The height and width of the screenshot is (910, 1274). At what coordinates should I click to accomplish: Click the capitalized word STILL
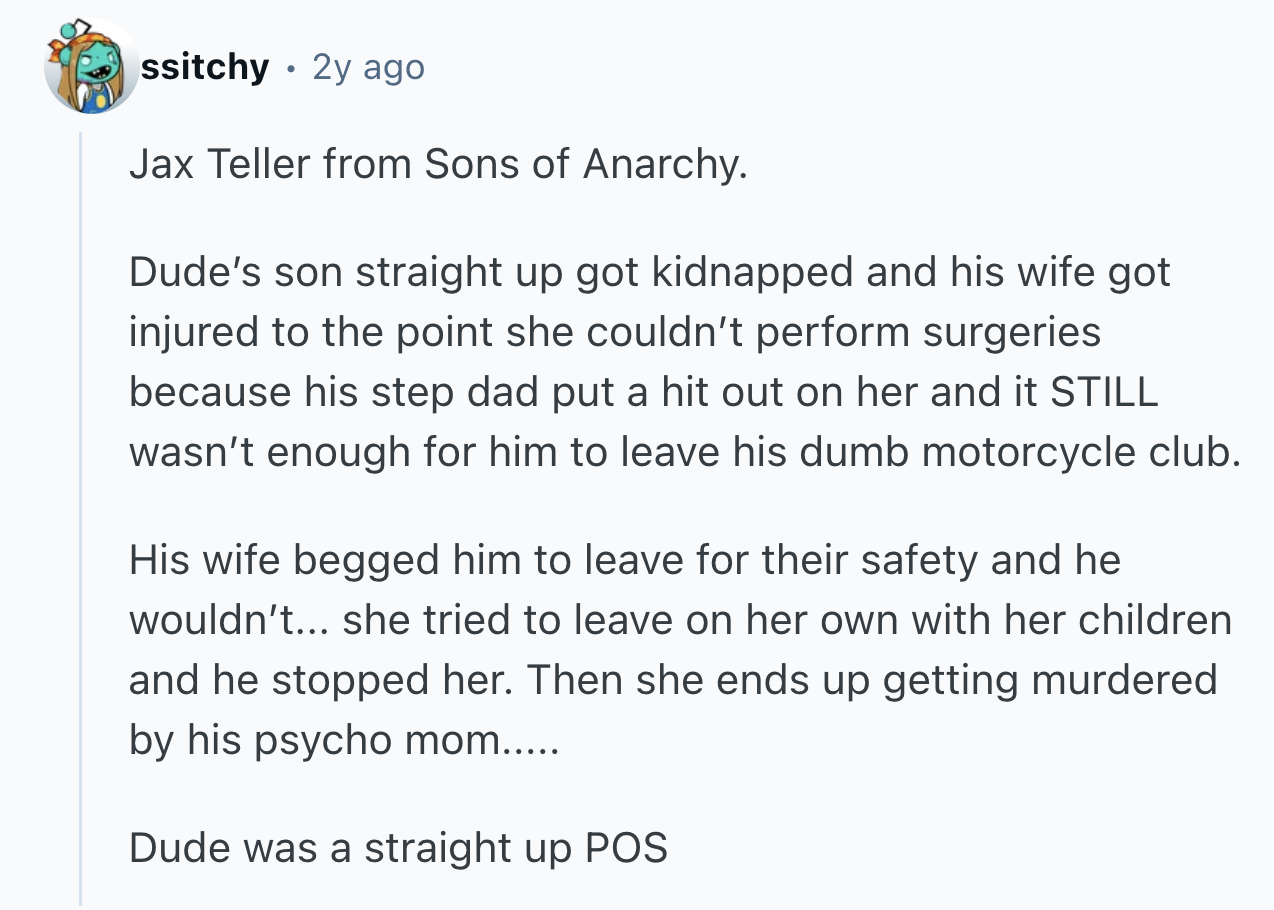[1103, 391]
